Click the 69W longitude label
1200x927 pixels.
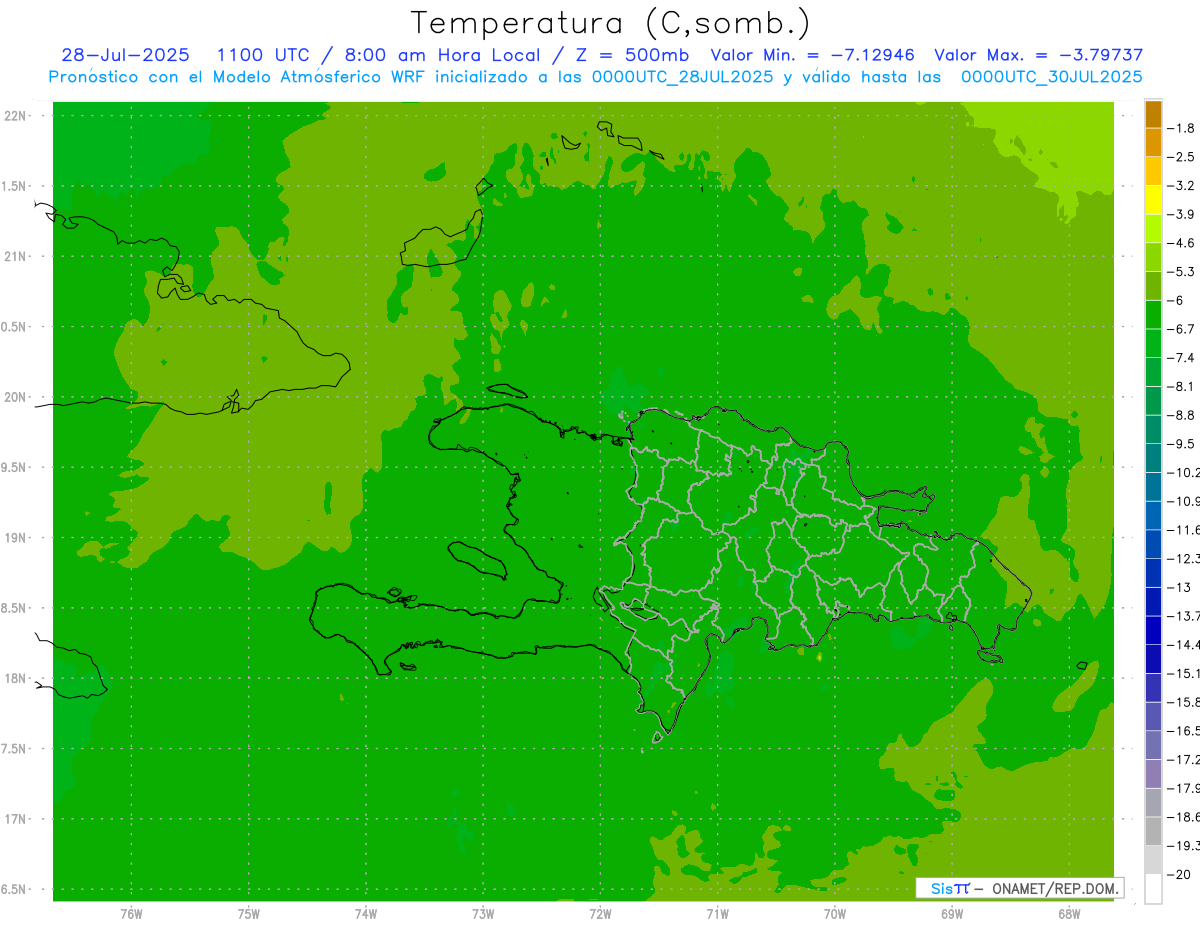click(x=952, y=914)
